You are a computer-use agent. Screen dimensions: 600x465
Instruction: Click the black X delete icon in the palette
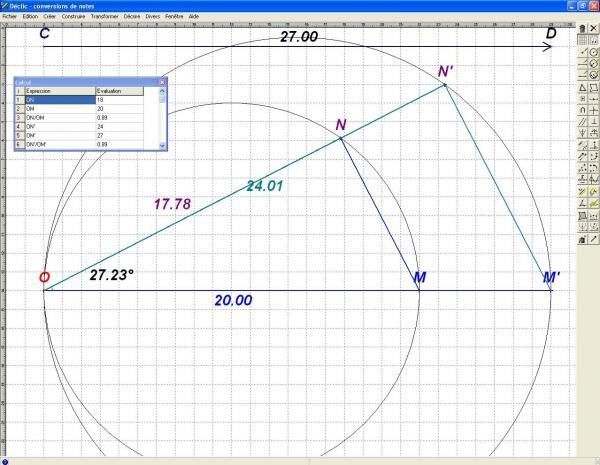593,28
